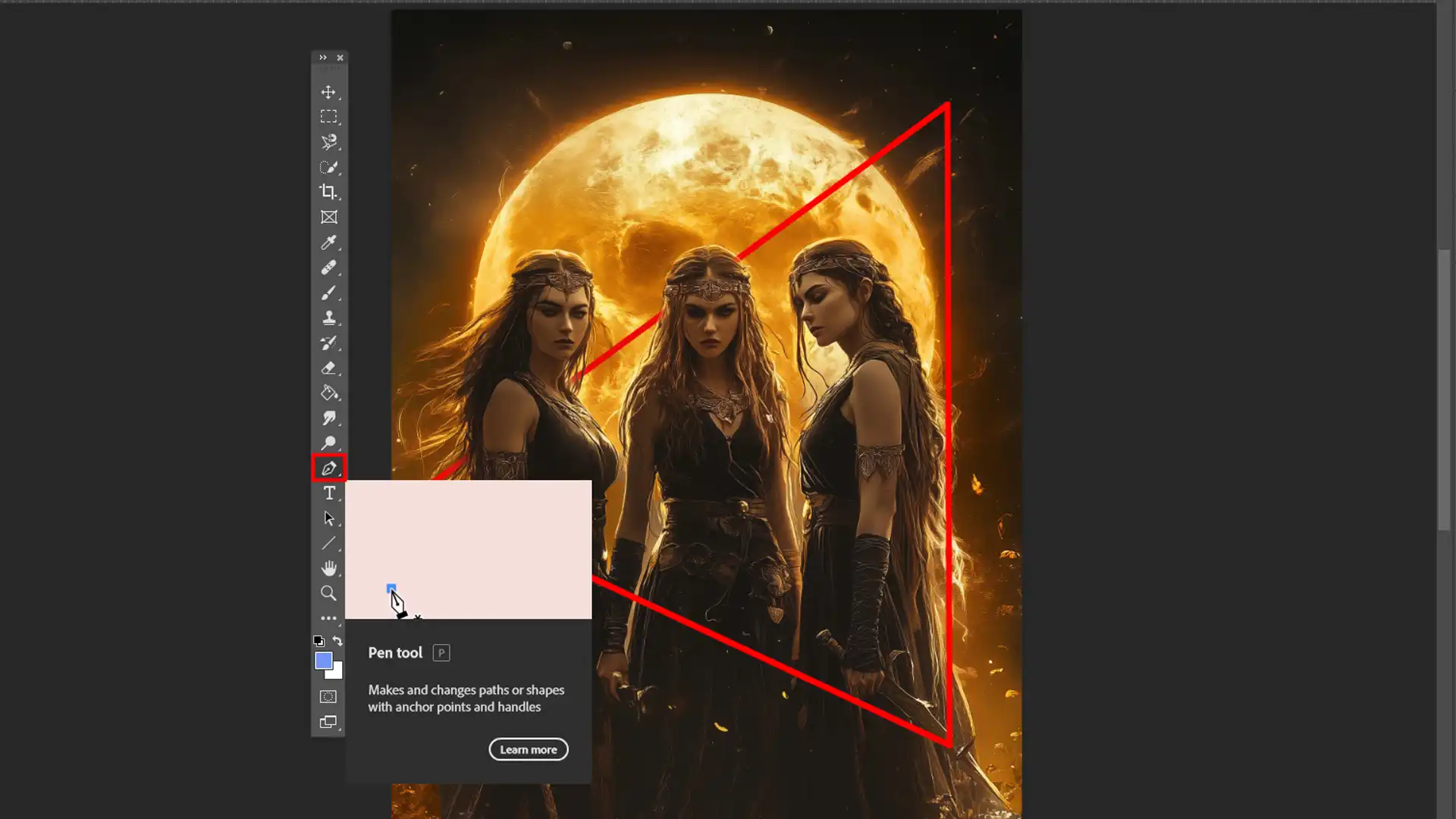Open the white background color swatch
1456x819 pixels.
coord(337,673)
